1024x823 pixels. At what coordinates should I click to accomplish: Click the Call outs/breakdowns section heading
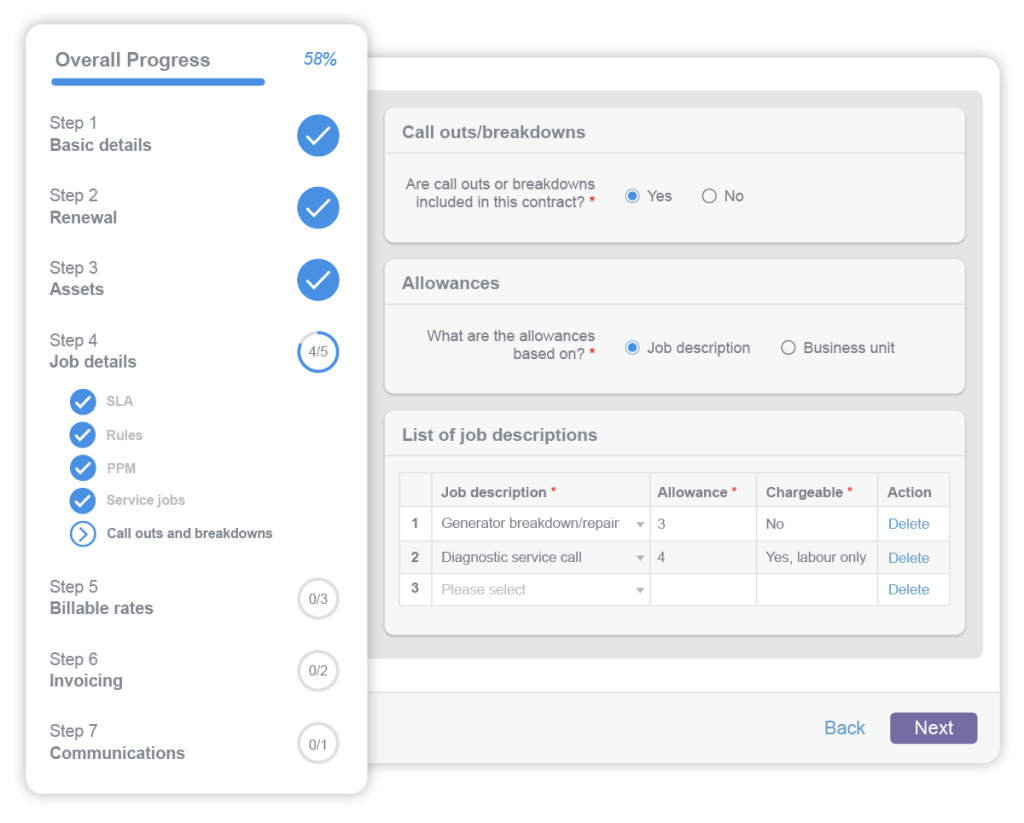coord(494,132)
